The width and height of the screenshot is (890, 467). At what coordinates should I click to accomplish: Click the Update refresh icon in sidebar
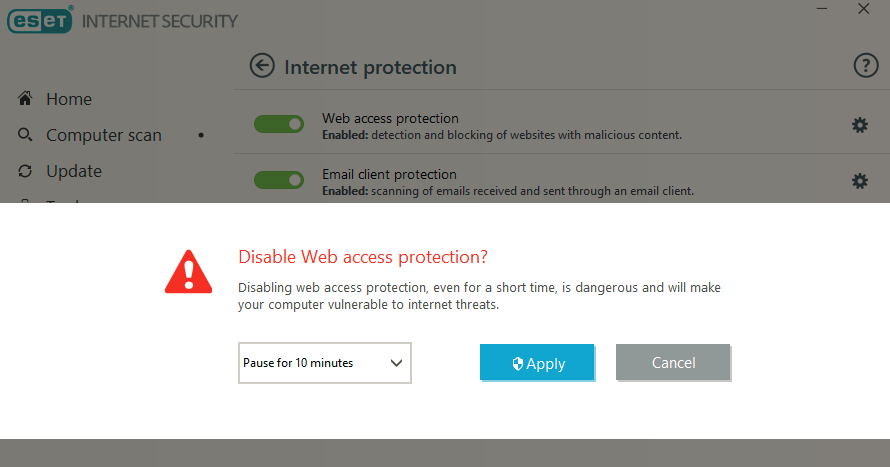[26, 171]
